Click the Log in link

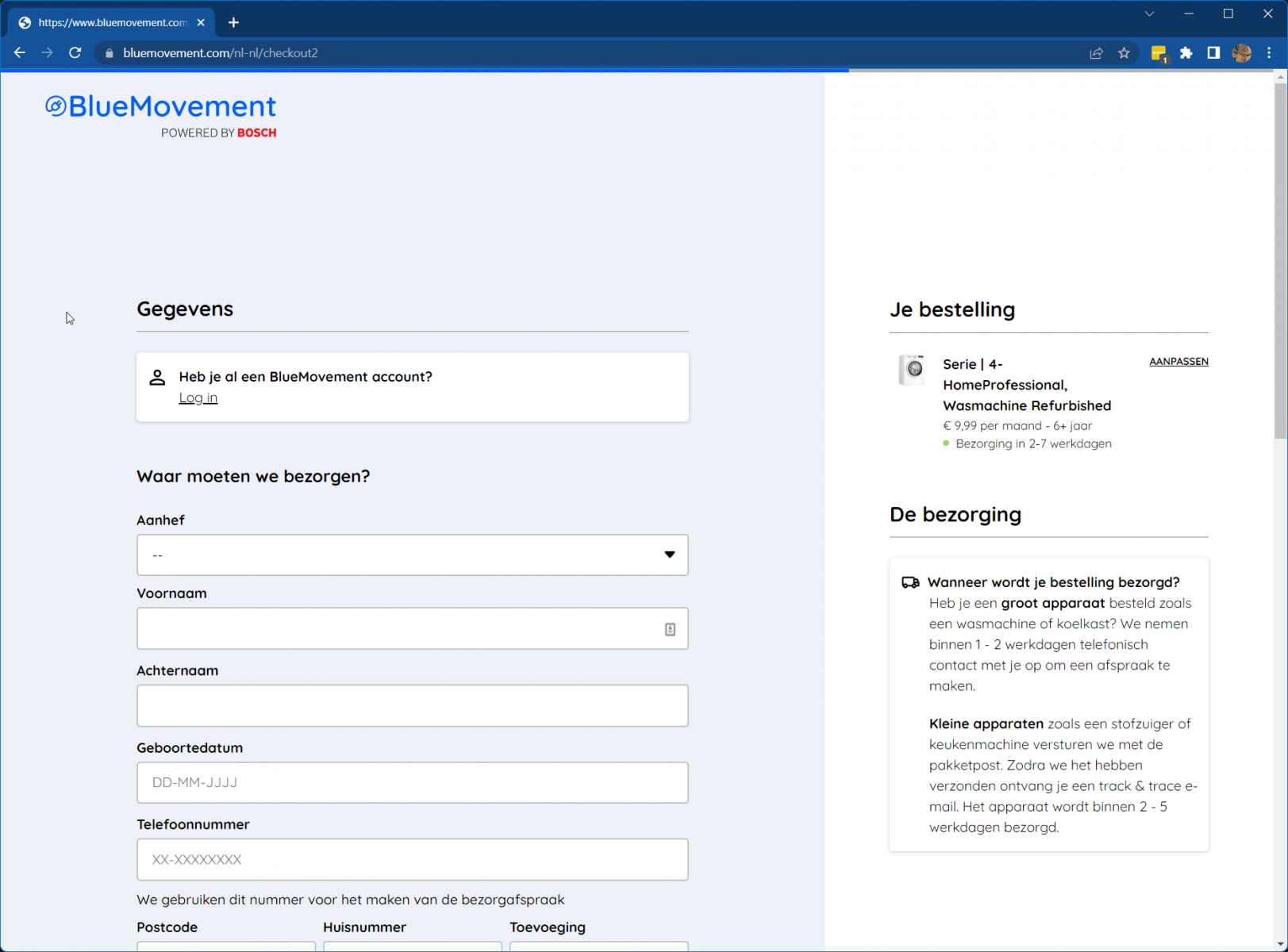pos(198,398)
